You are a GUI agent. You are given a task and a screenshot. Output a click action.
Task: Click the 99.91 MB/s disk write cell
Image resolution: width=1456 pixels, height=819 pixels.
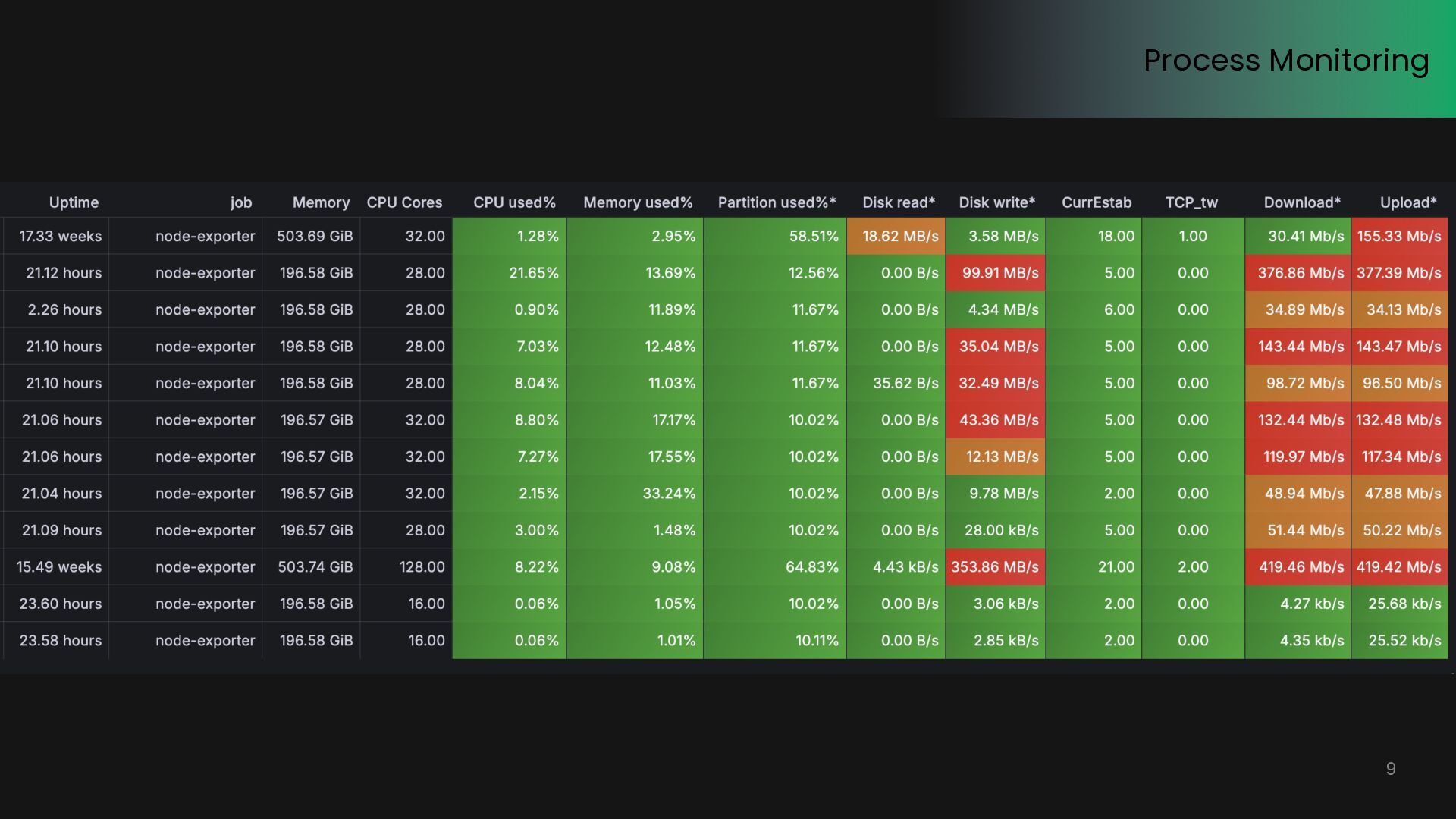(999, 273)
